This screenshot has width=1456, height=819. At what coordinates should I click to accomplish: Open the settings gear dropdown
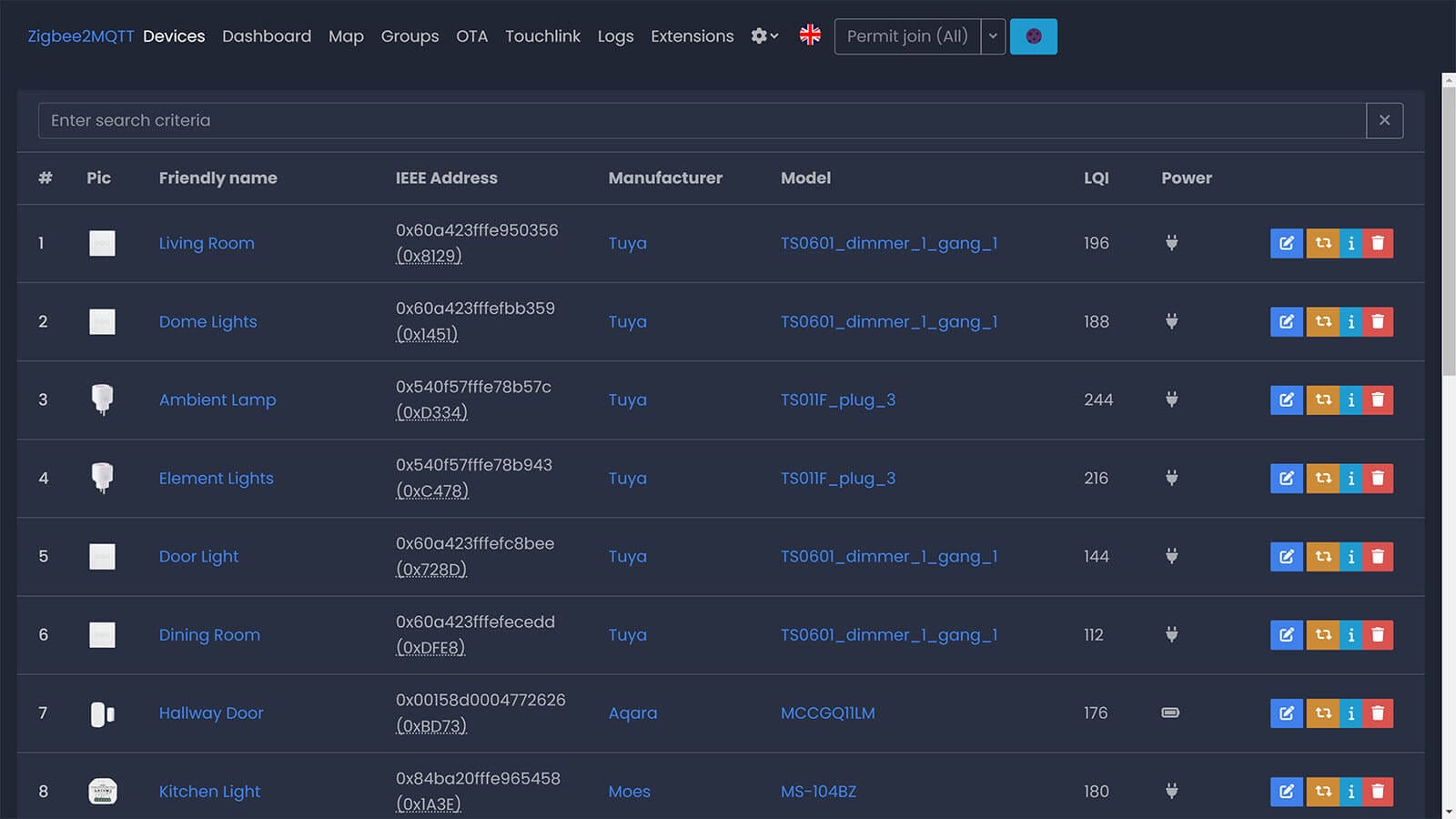[763, 36]
